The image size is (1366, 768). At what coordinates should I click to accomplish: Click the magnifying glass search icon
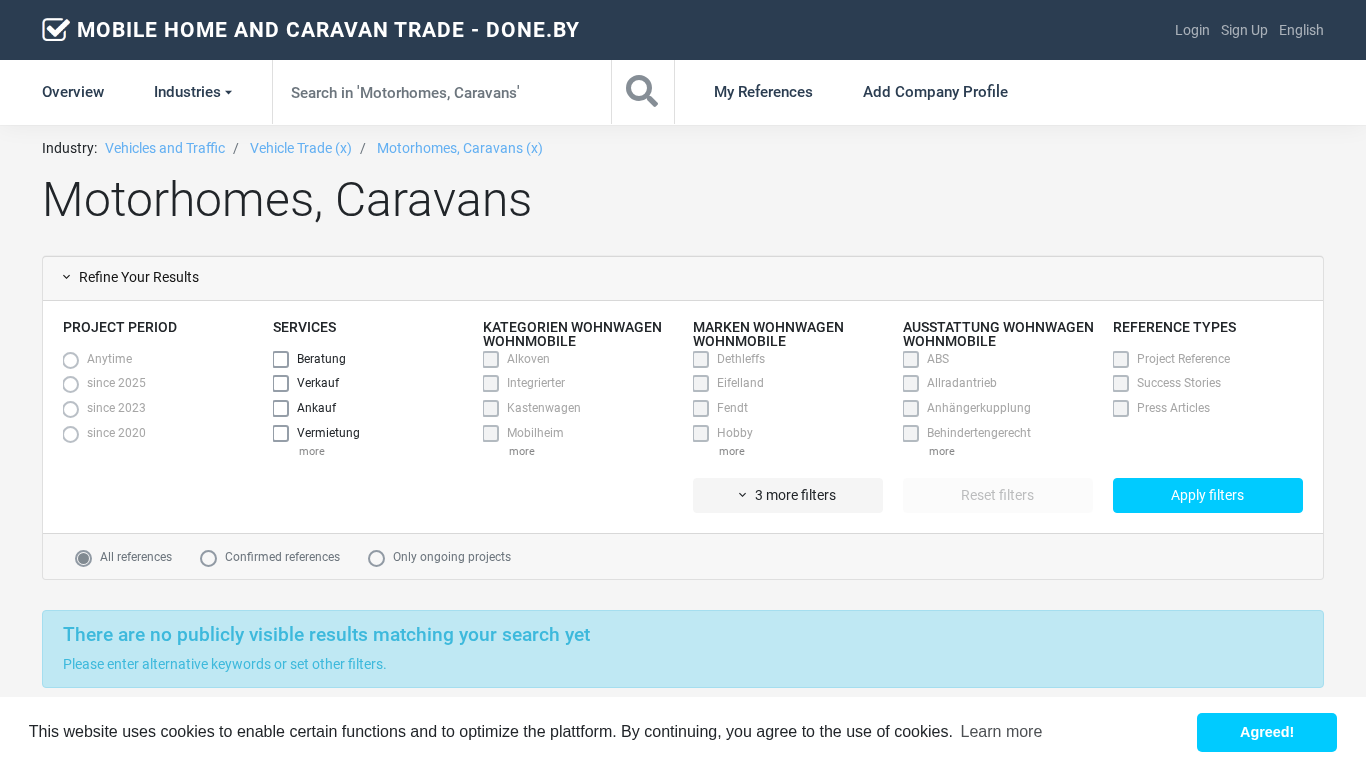pyautogui.click(x=642, y=92)
